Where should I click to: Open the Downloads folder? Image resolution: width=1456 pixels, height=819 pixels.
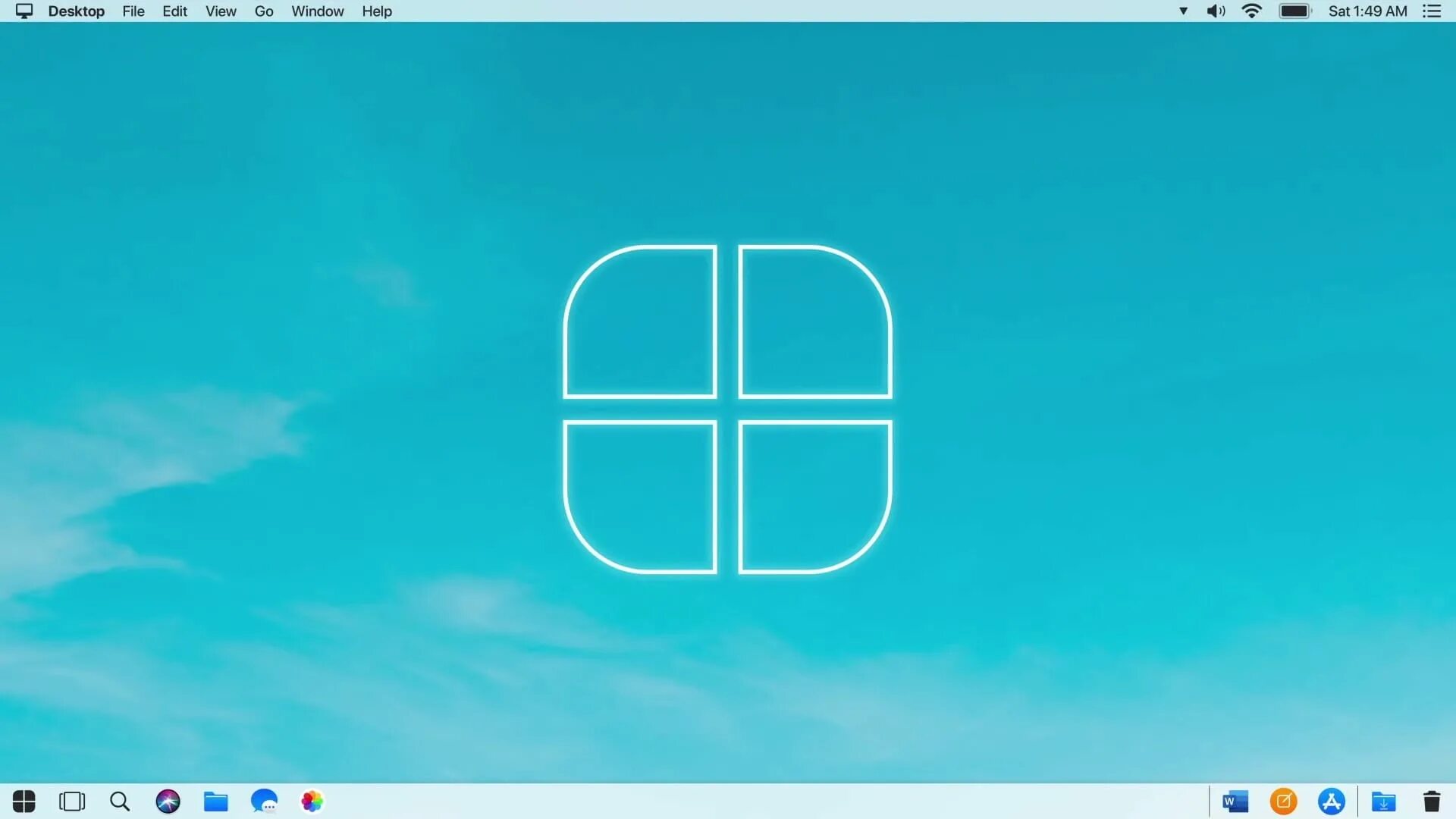coord(1384,802)
